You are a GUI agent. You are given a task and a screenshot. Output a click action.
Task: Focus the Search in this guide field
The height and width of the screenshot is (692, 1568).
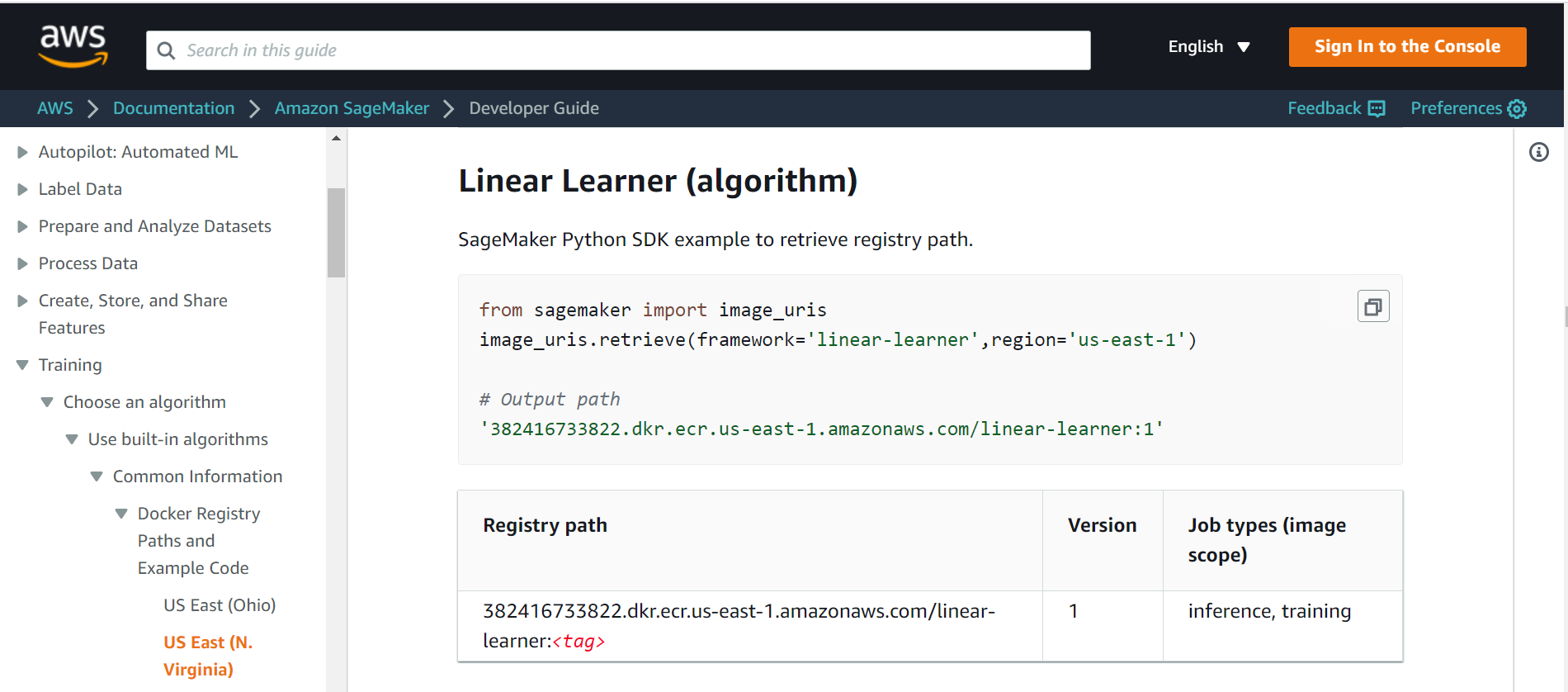coord(618,50)
